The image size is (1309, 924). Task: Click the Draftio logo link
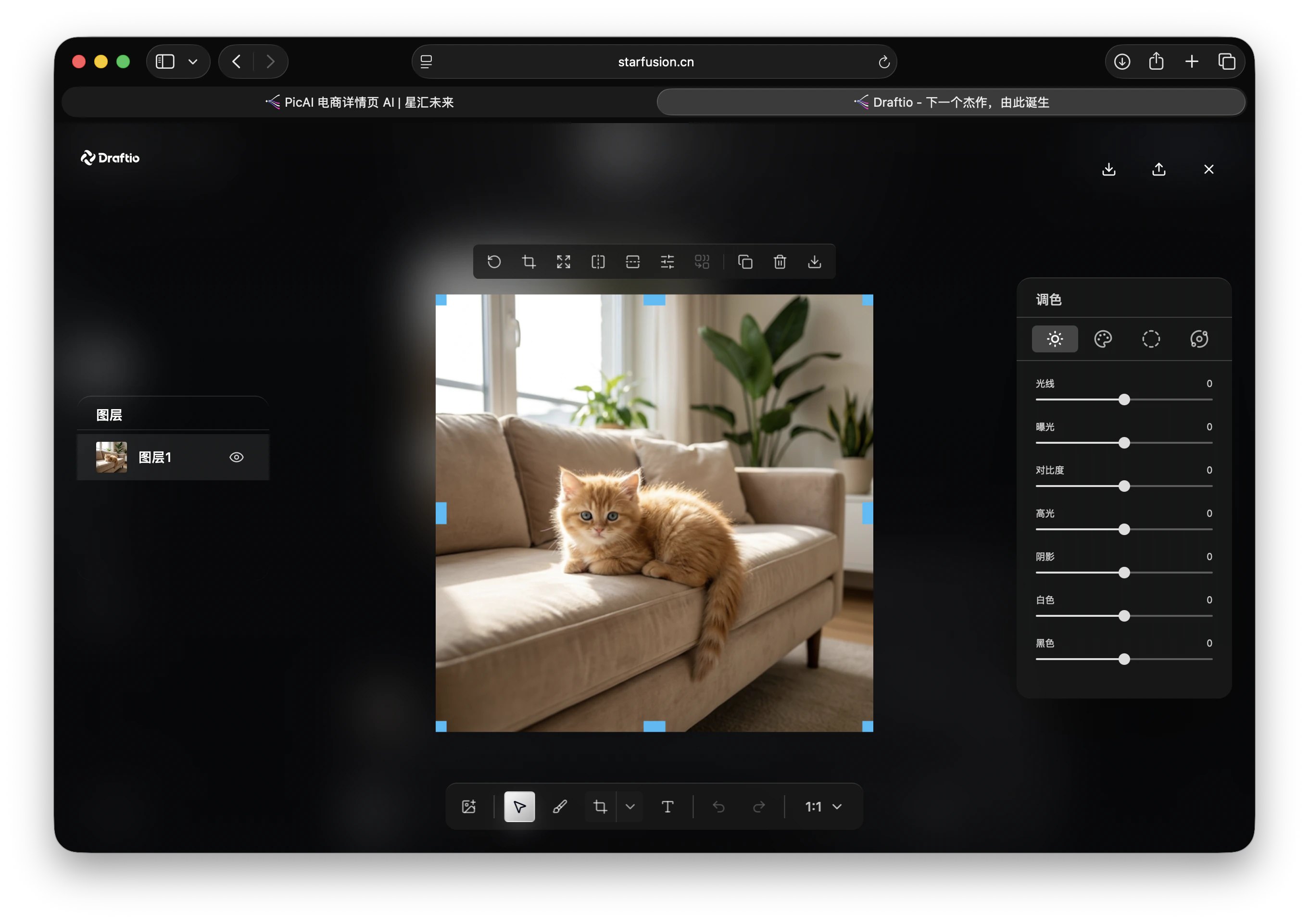coord(110,158)
